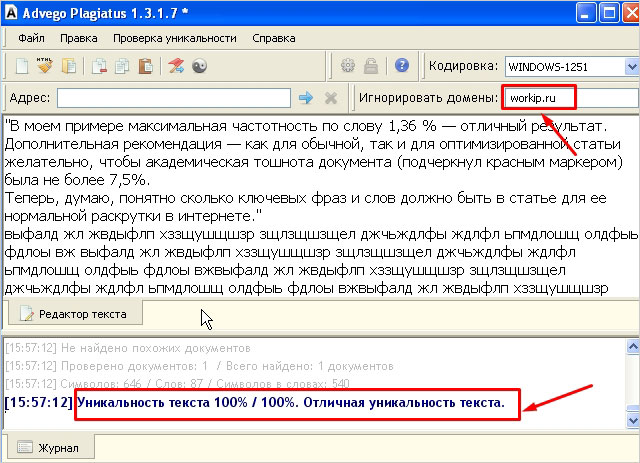Image resolution: width=640 pixels, height=463 pixels.
Task: Expand the Кодировка encoding dropdown
Action: point(632,66)
